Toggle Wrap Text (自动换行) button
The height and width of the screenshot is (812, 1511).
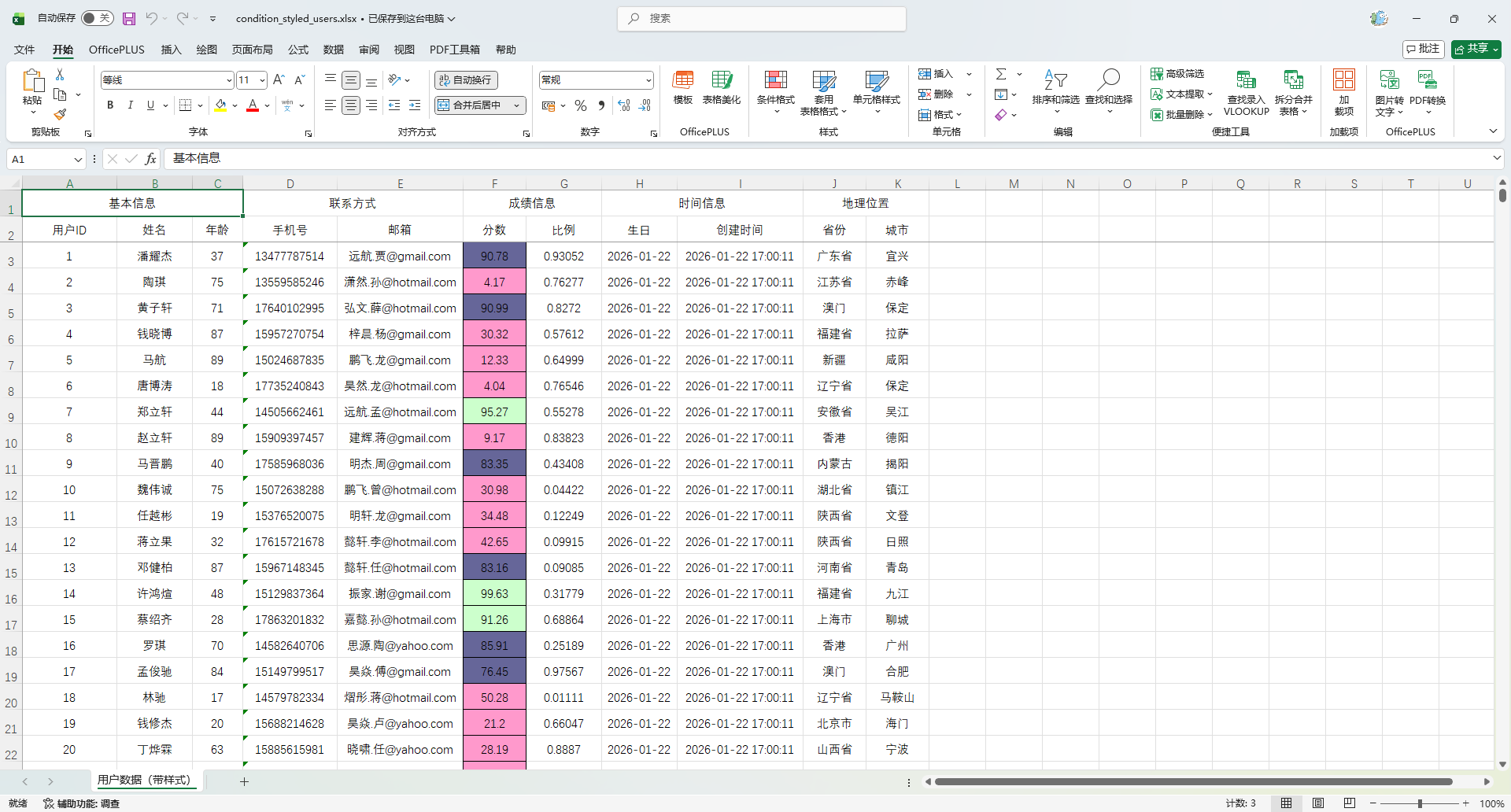tap(466, 80)
